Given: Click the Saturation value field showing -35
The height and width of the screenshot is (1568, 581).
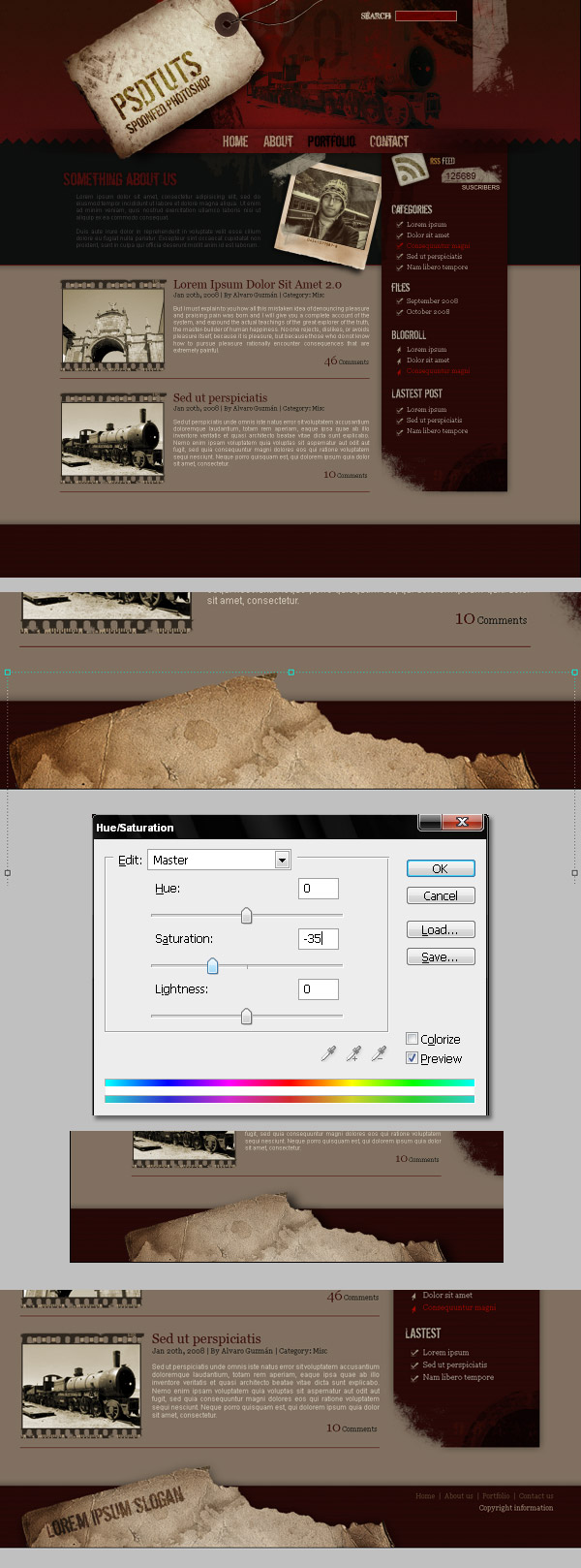Looking at the screenshot, I should 319,939.
